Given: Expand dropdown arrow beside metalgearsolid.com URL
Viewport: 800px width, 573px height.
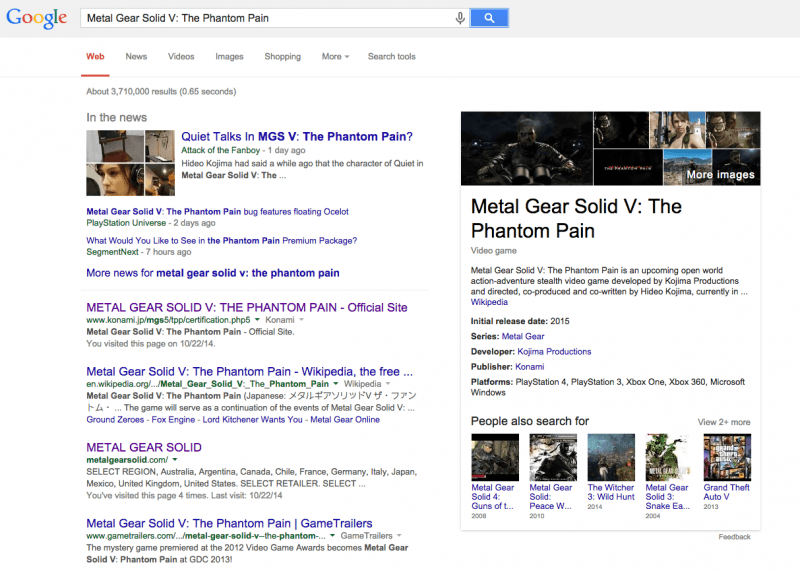Looking at the screenshot, I should [x=175, y=460].
